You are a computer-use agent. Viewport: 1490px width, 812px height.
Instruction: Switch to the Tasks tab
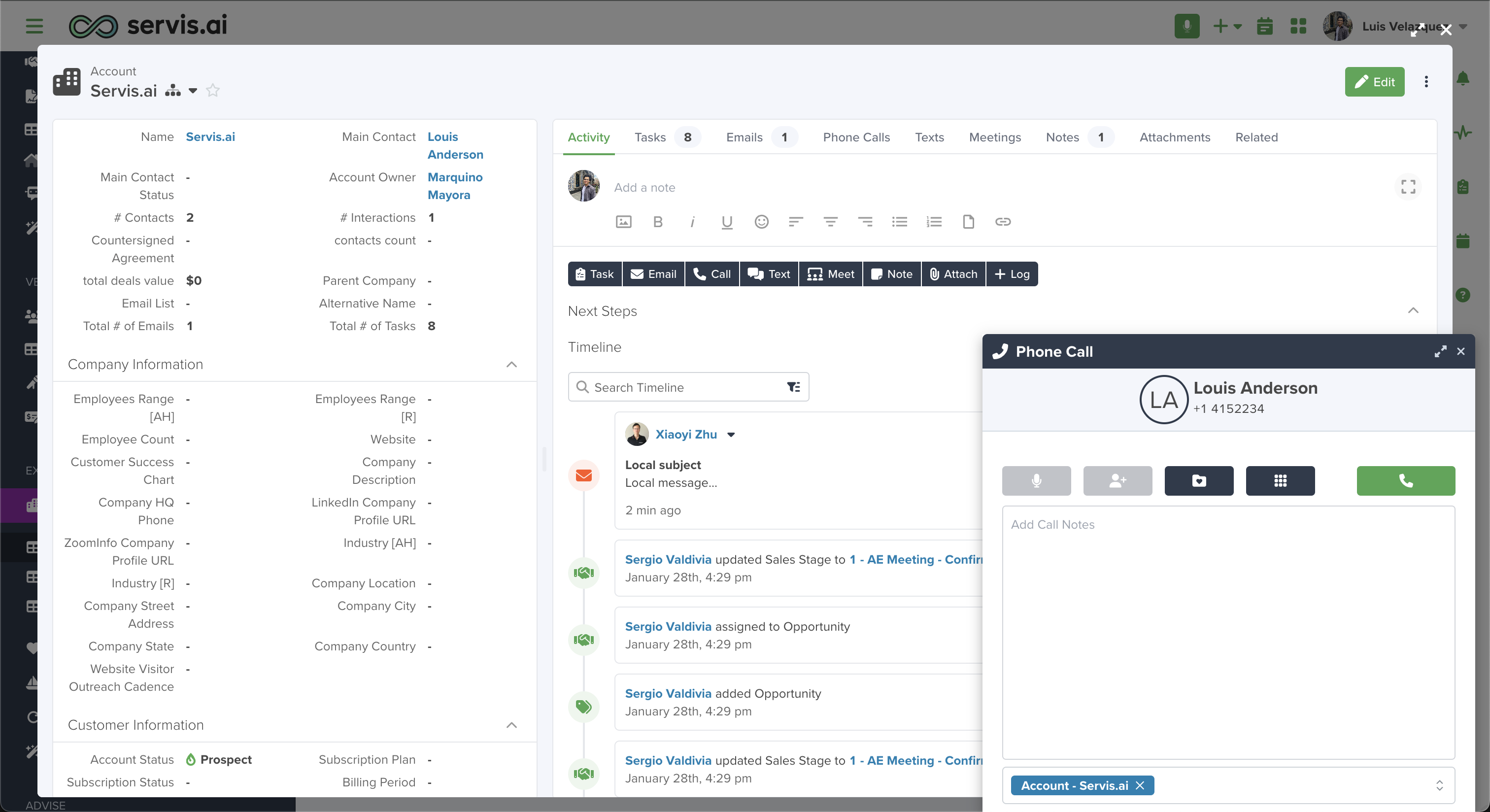[667, 137]
